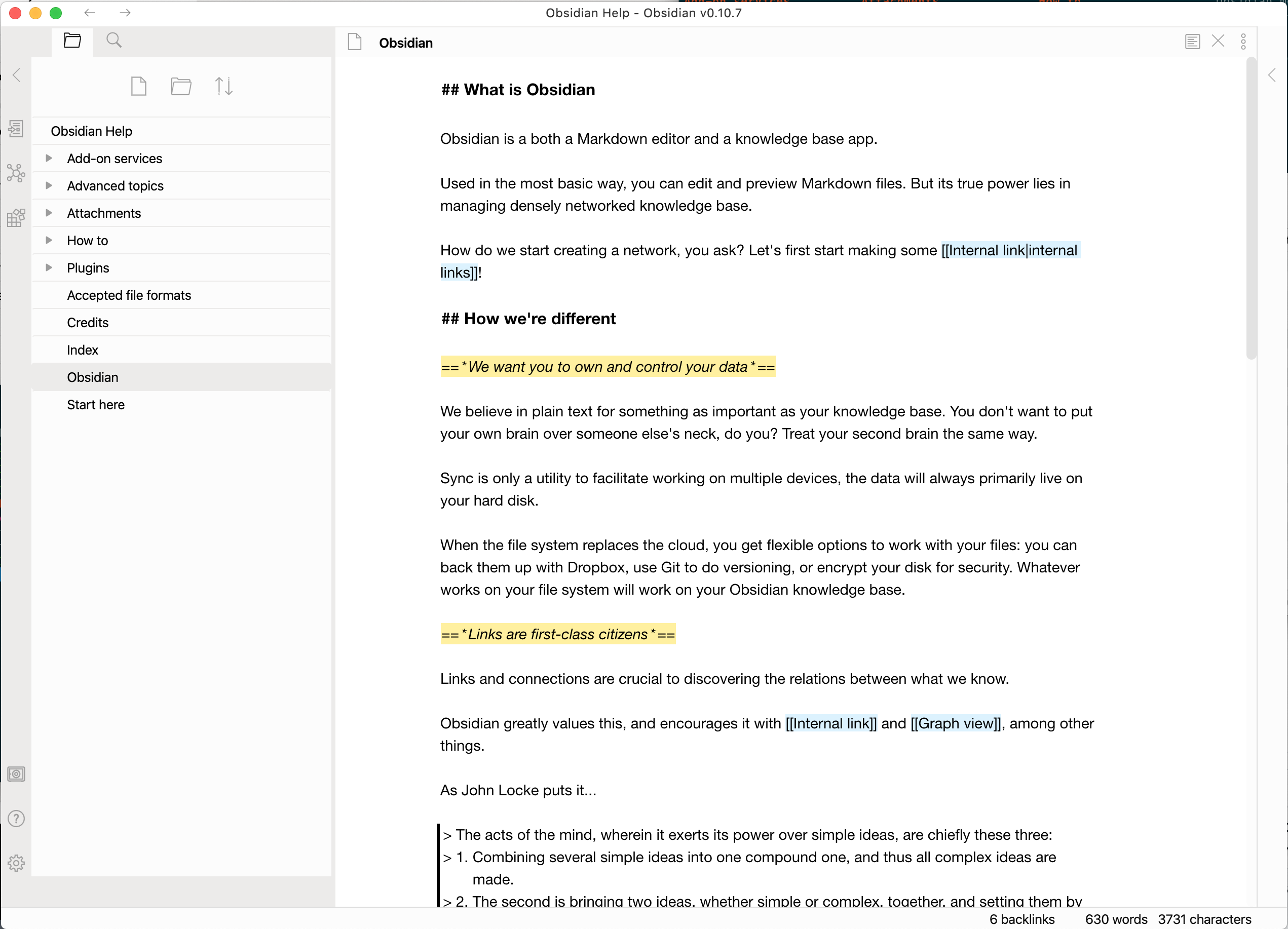This screenshot has width=1288, height=929.
Task: Open the markdown importer ribbon icon
Action: tap(16, 217)
